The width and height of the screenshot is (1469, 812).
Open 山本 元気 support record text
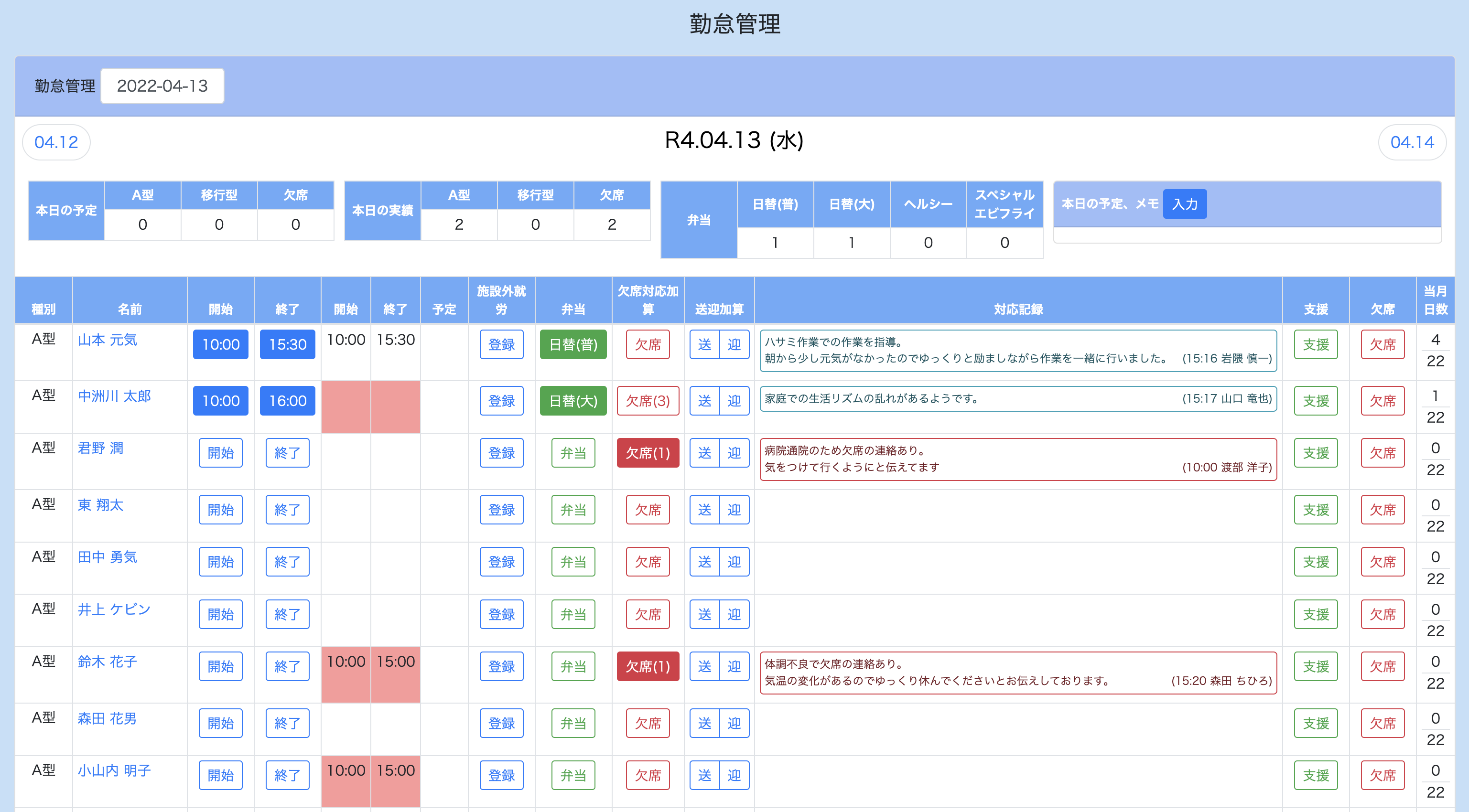(x=1017, y=351)
